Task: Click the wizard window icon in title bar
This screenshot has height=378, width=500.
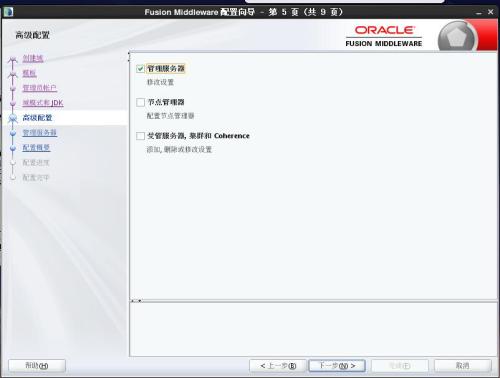Action: 8,12
